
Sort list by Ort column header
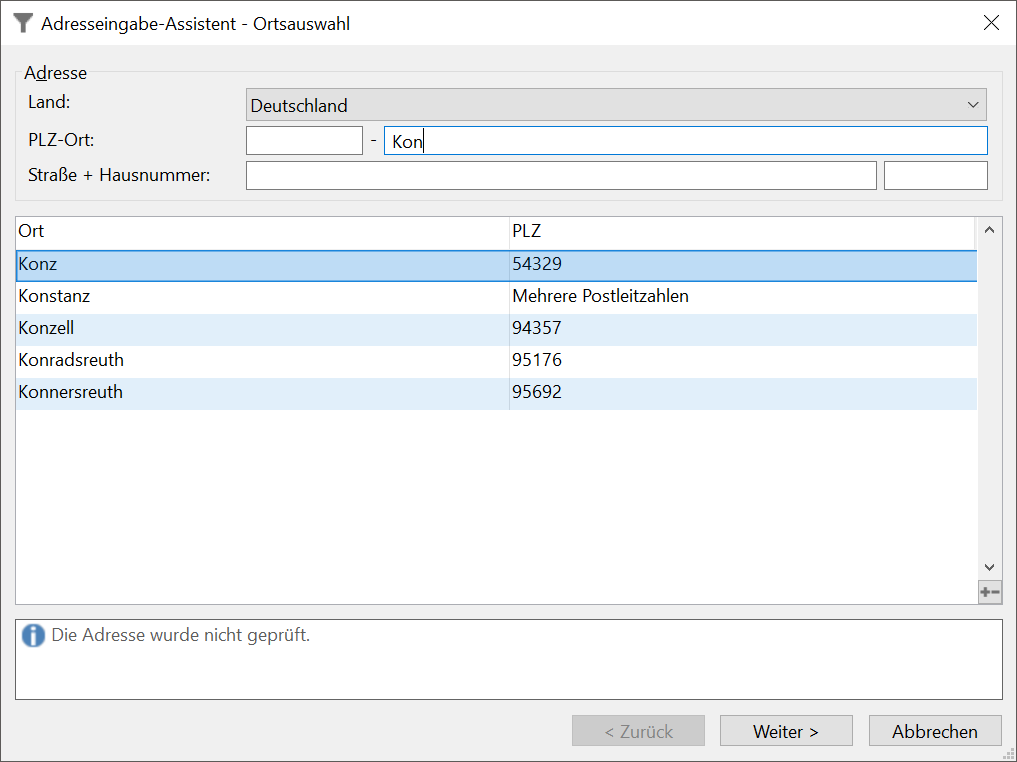tap(262, 232)
